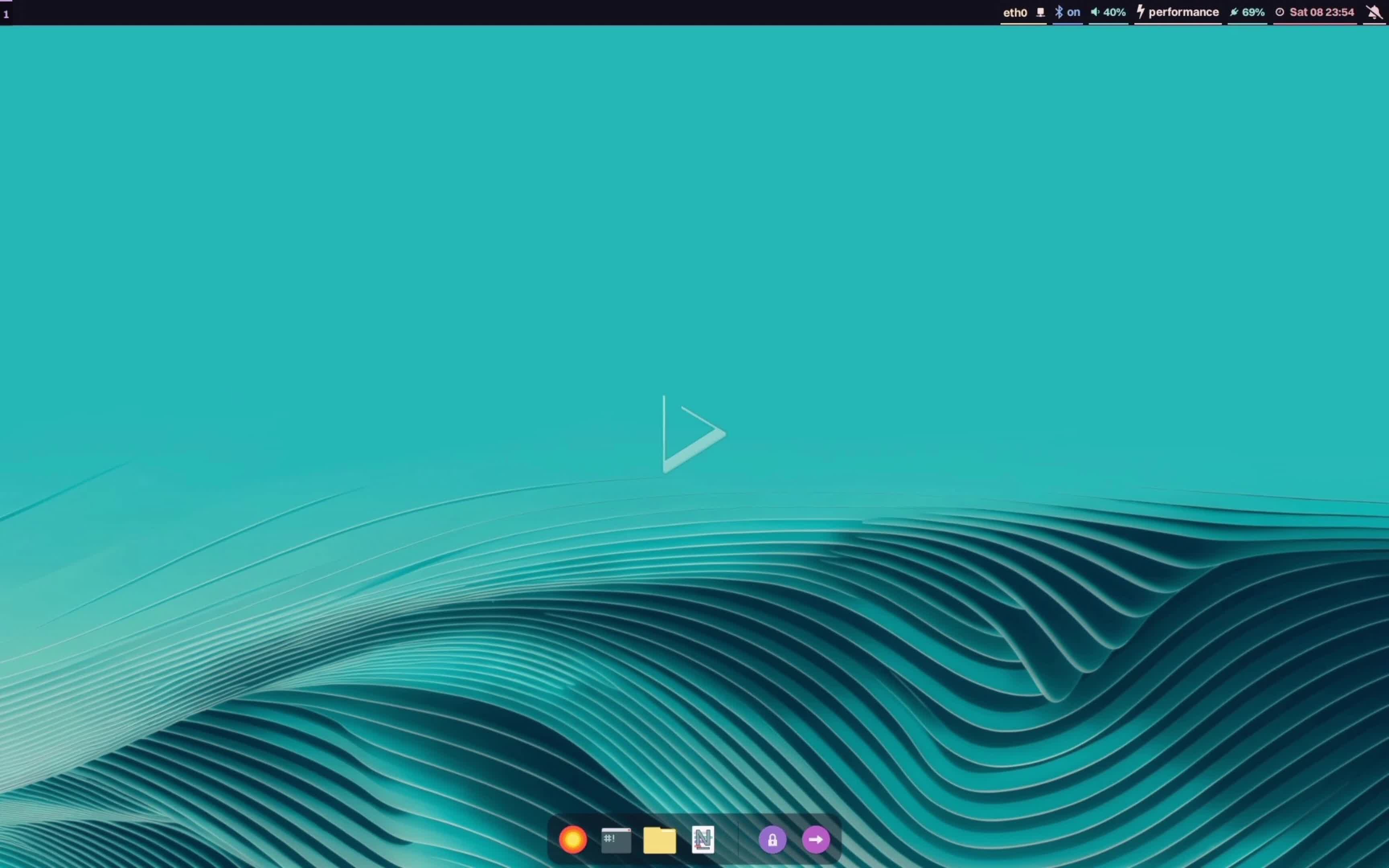This screenshot has height=868, width=1389.
Task: Log out using the arrow button in the dock
Action: tap(815, 839)
